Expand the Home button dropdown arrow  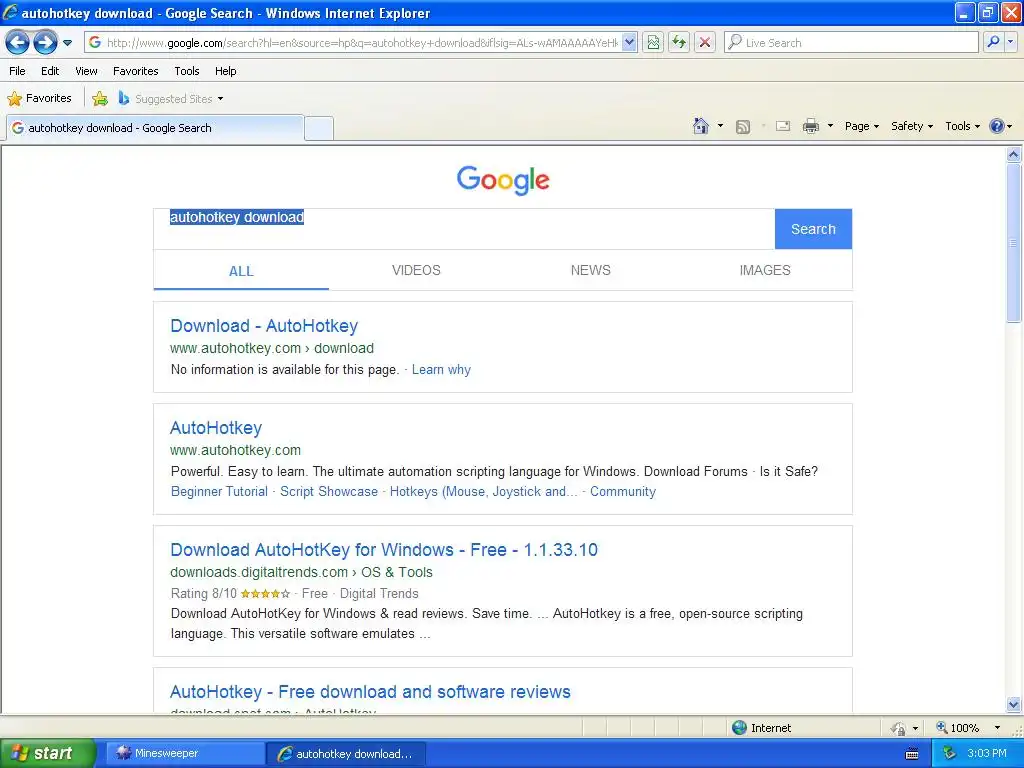coord(720,126)
